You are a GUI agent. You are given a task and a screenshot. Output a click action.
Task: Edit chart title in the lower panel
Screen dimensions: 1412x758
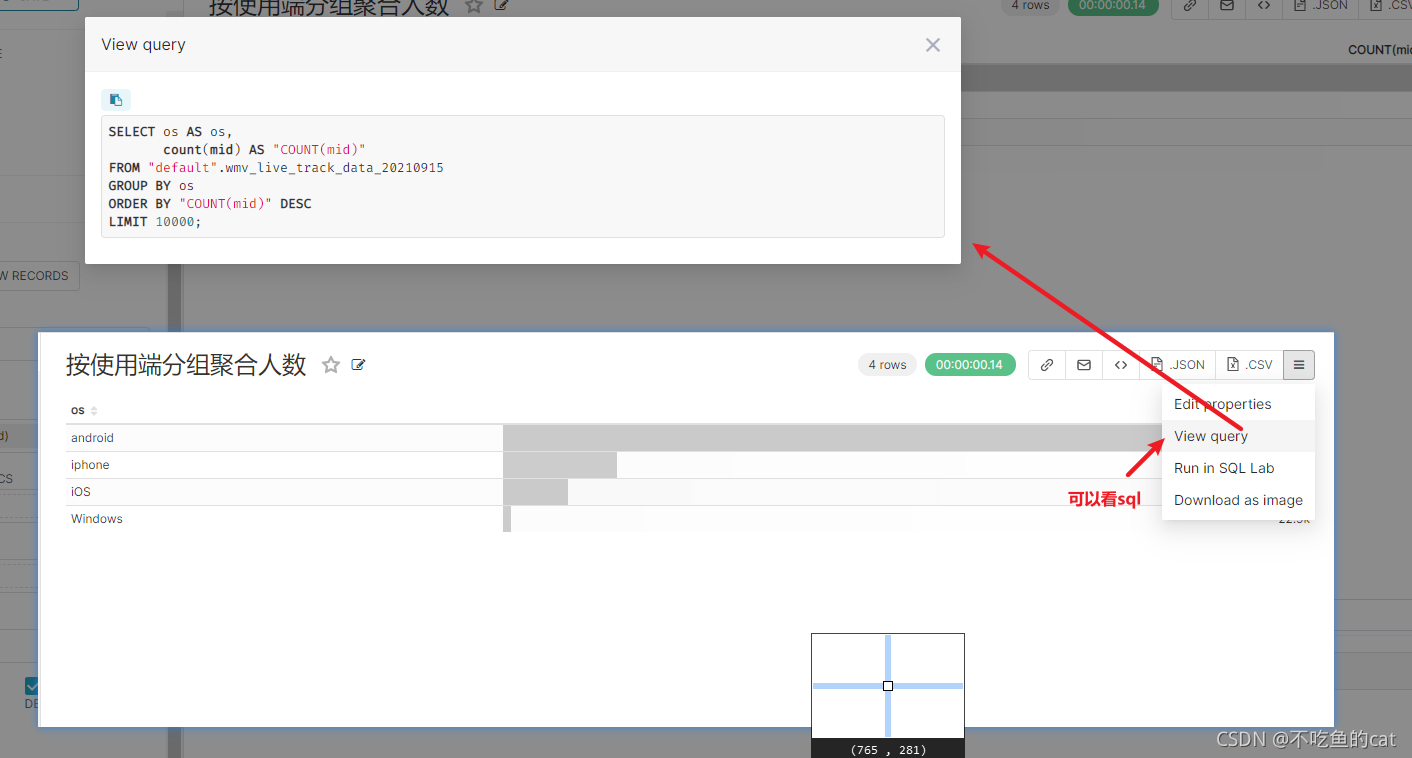click(x=359, y=365)
